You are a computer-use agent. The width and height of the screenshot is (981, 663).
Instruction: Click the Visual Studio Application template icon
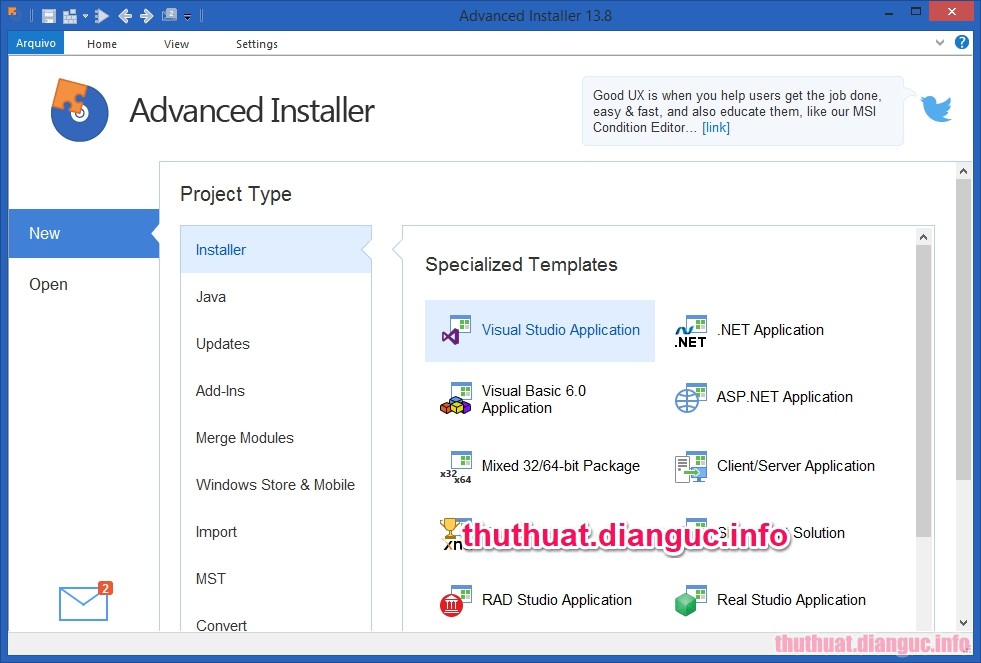pyautogui.click(x=456, y=330)
